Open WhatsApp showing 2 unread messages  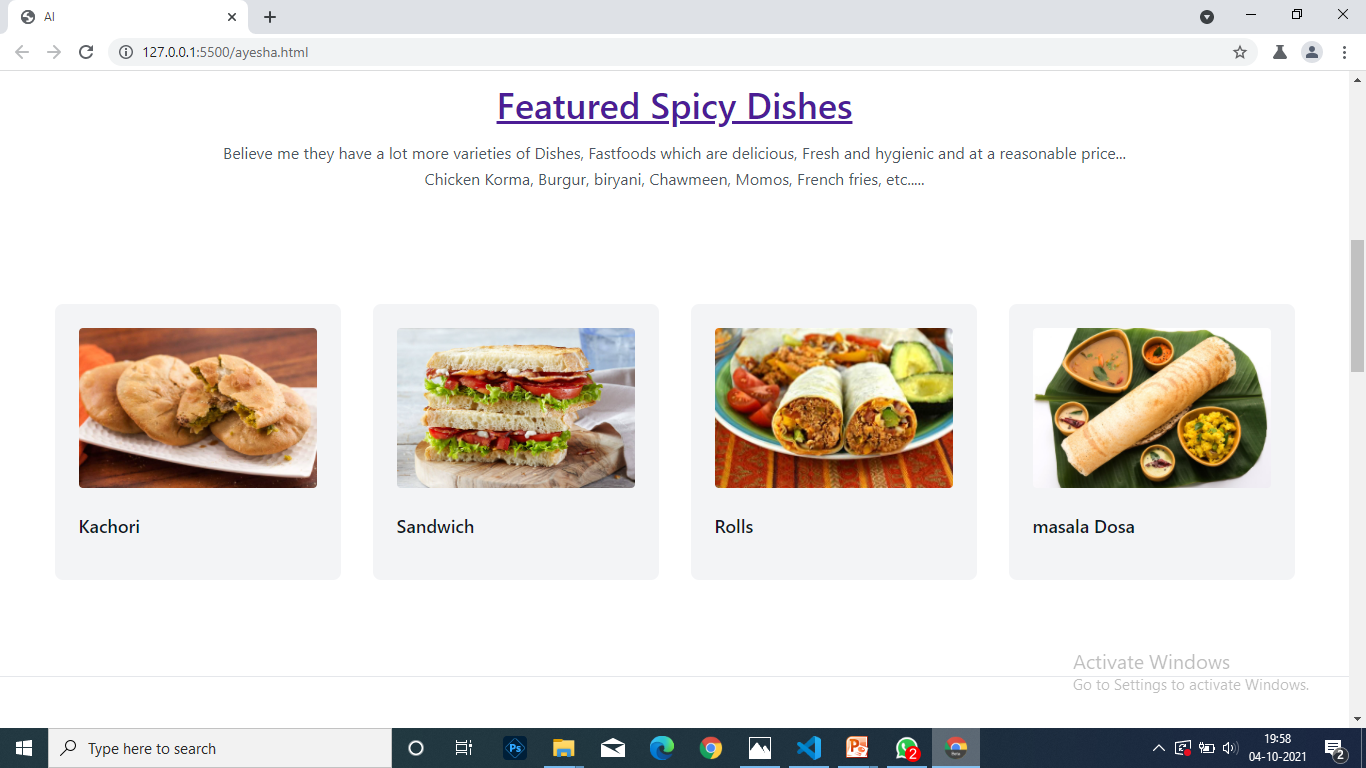coord(907,748)
